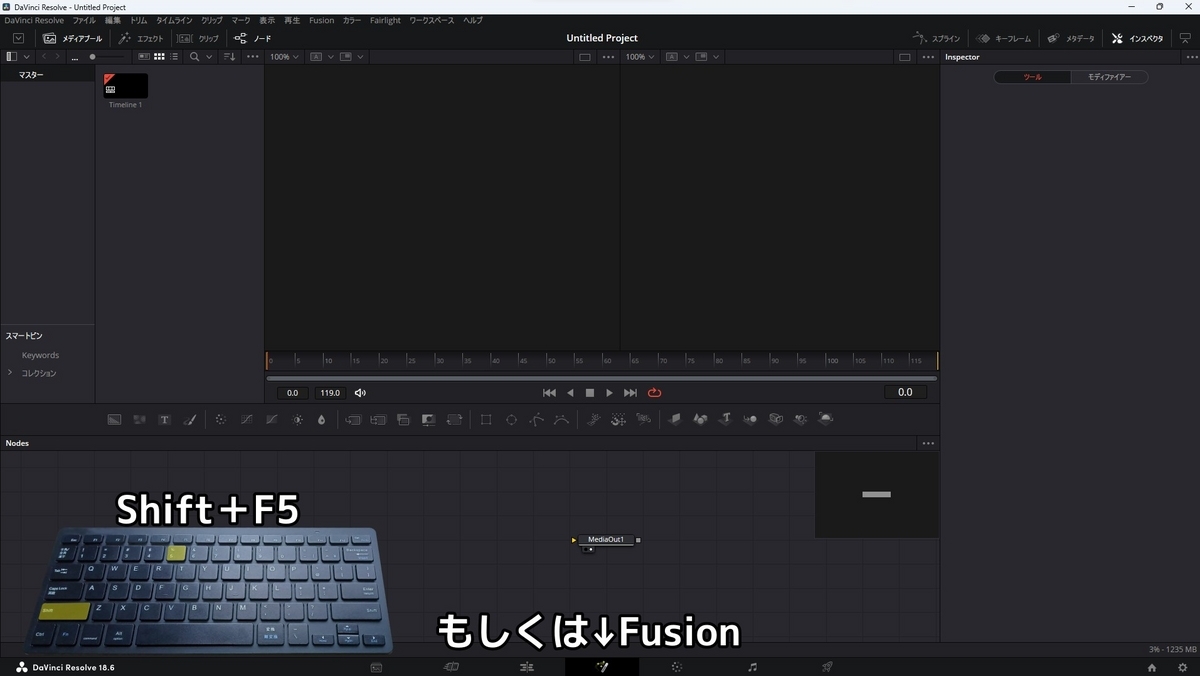This screenshot has height=676, width=1200.
Task: Switch to the Fairlight page
Action: pos(751,666)
